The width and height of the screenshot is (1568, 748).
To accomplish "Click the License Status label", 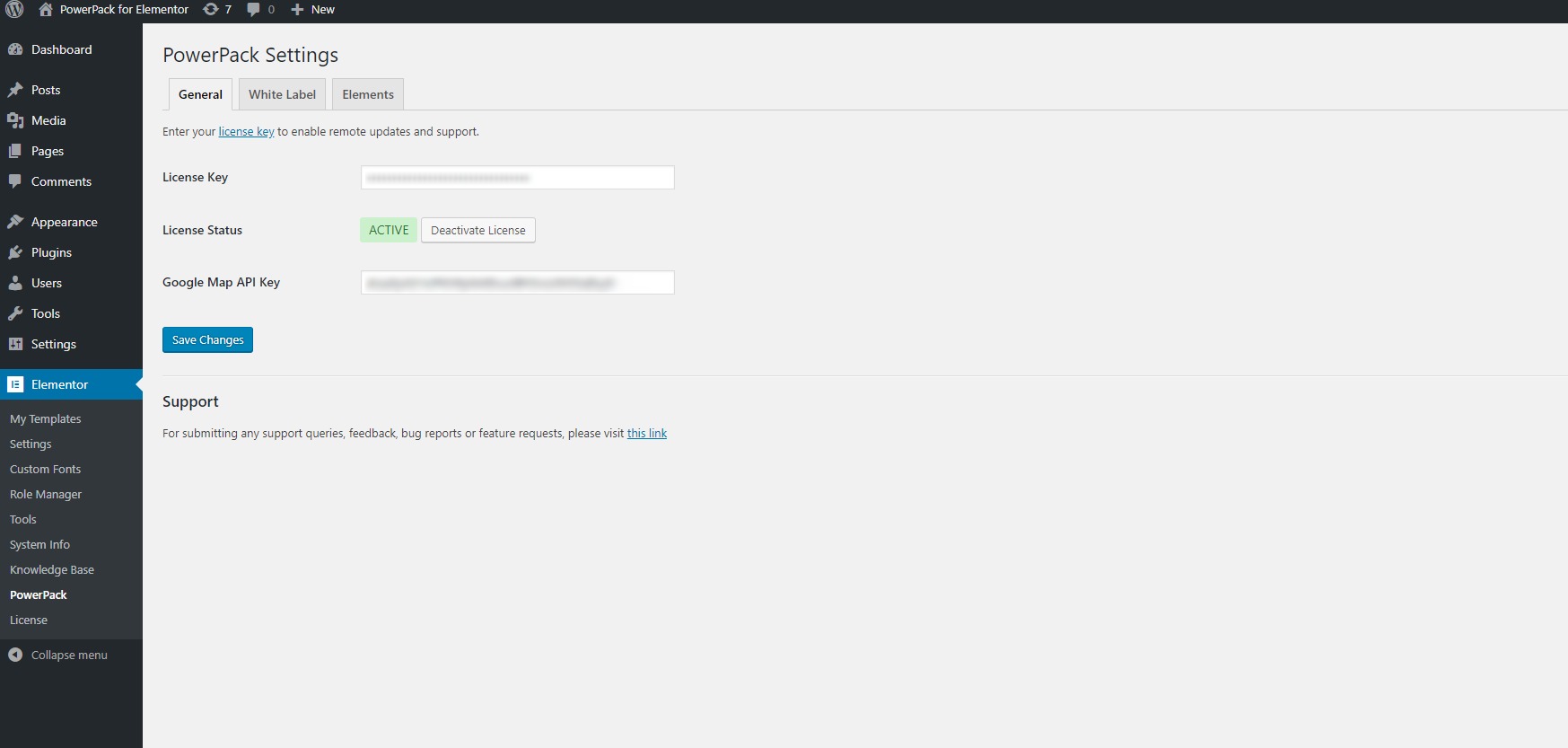I will [202, 230].
